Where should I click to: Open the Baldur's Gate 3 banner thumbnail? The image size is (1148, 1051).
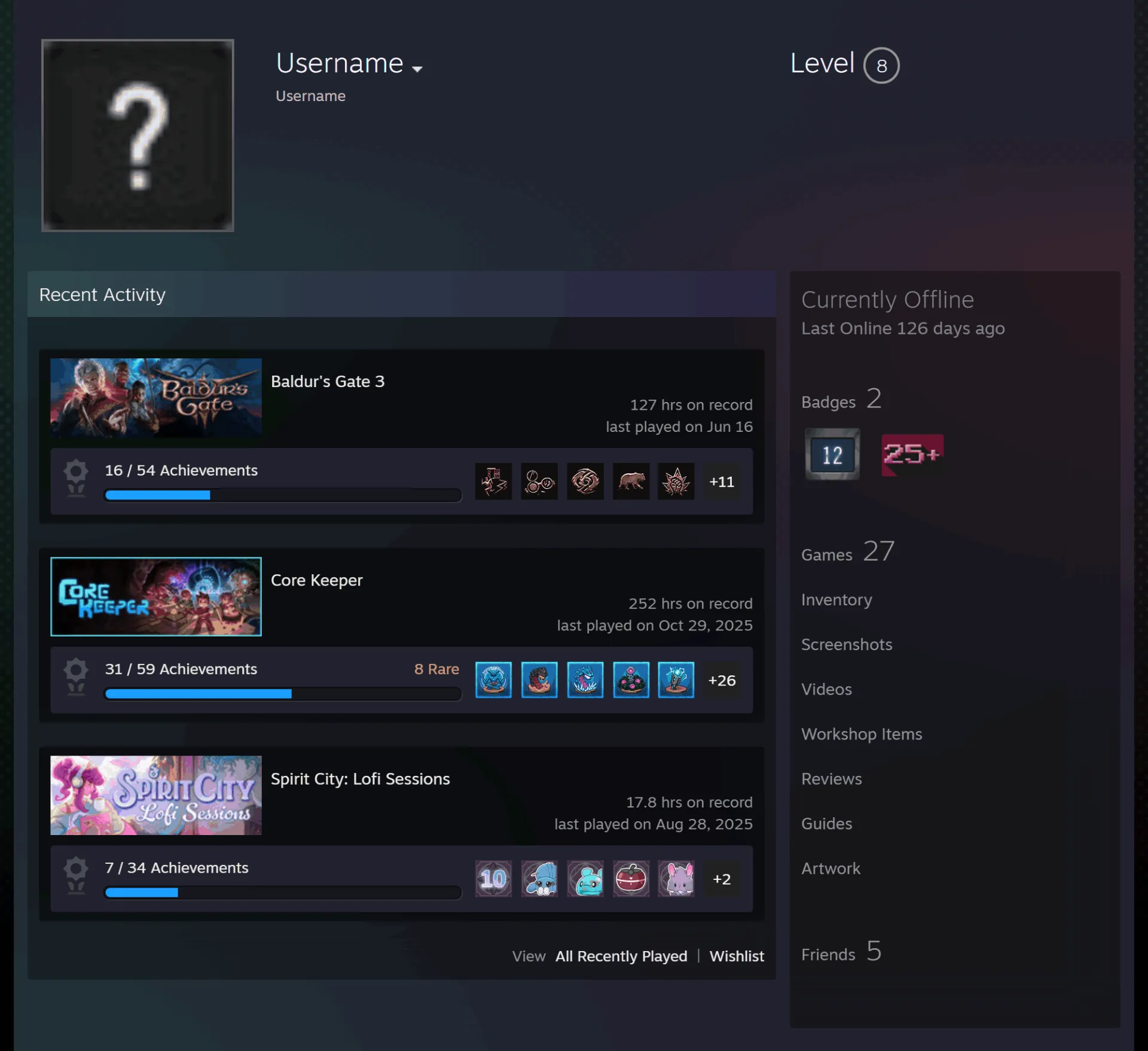(156, 397)
